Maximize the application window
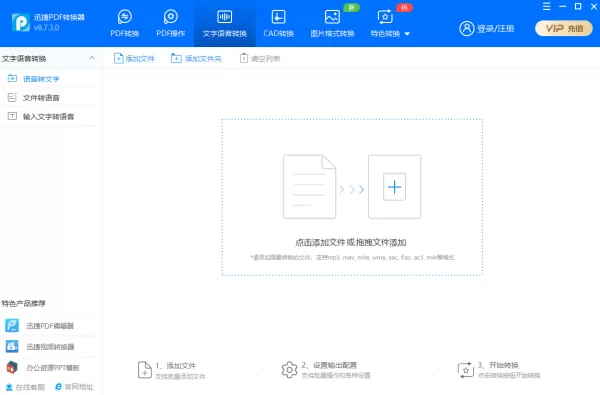Viewport: 600px width, 395px height. (578, 6)
